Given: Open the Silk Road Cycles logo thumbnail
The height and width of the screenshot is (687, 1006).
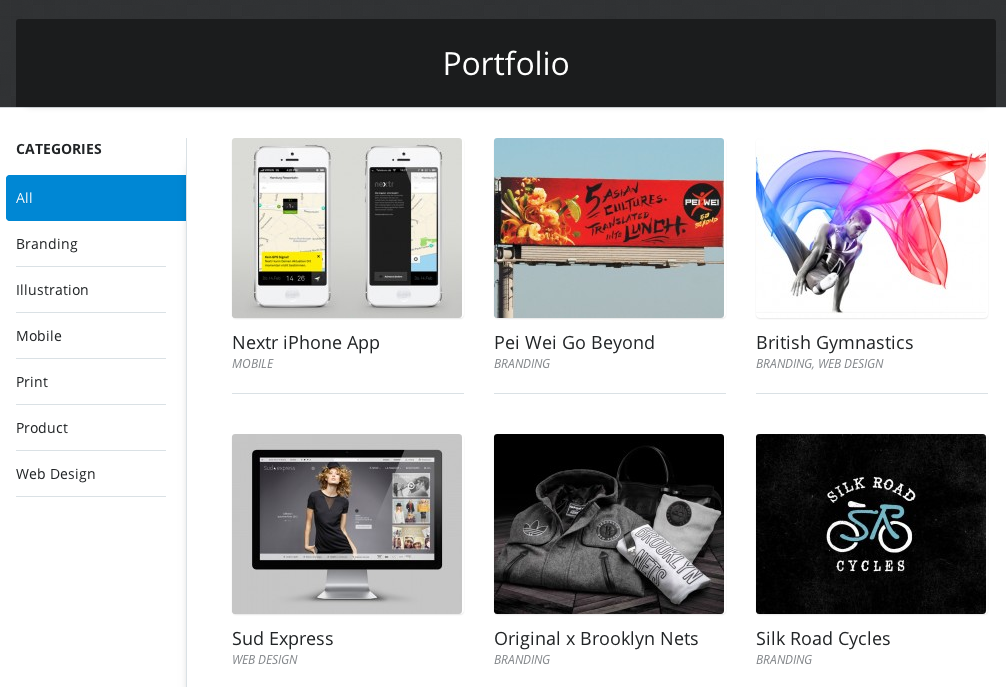Looking at the screenshot, I should (871, 524).
